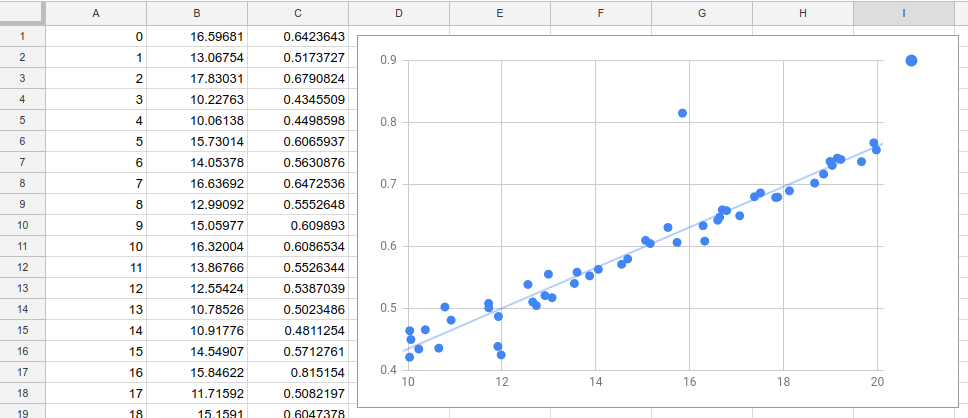Select column A header
The height and width of the screenshot is (418, 968).
[96, 13]
